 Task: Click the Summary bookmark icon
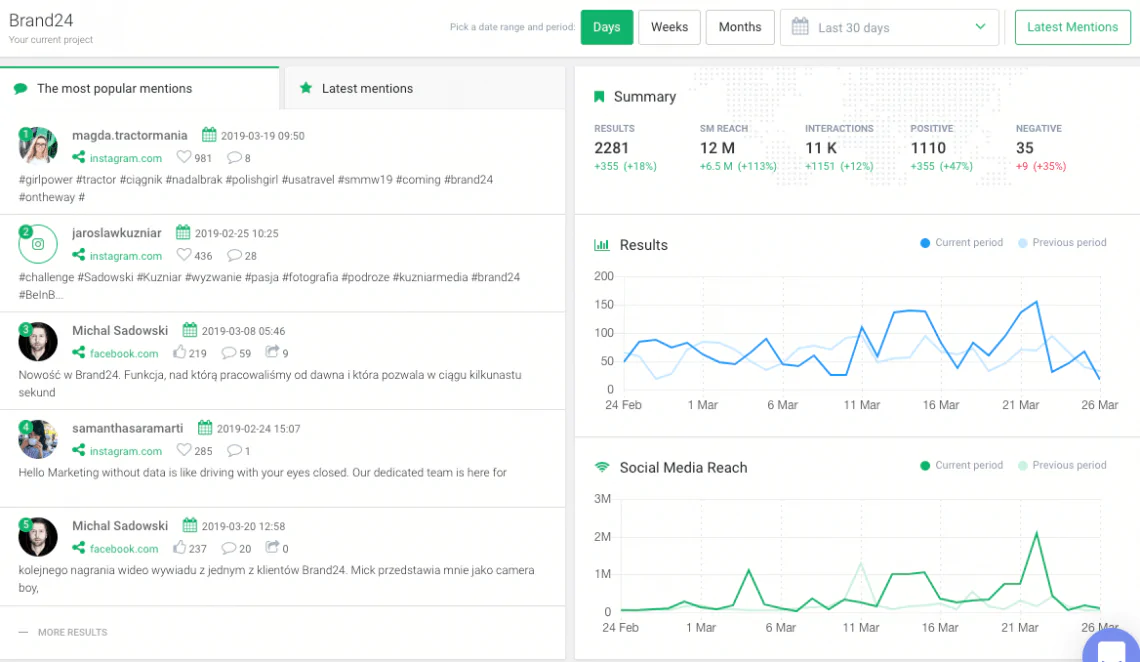click(x=599, y=97)
